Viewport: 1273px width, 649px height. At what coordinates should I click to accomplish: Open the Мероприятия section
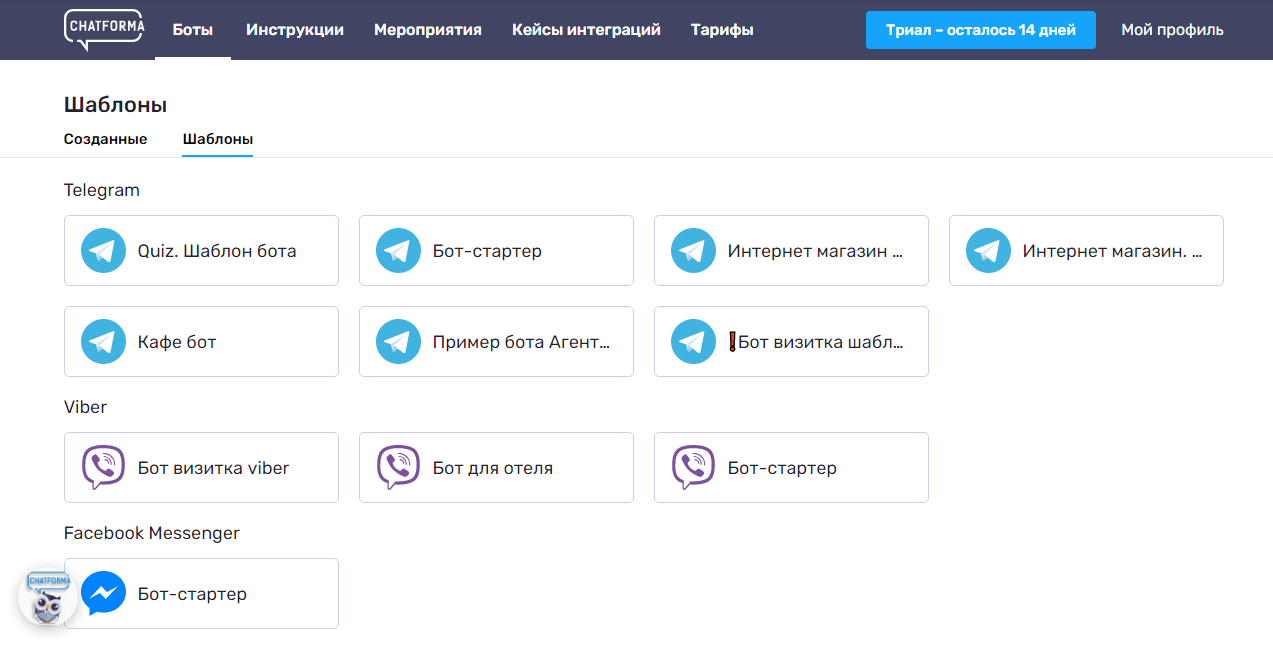coord(428,29)
